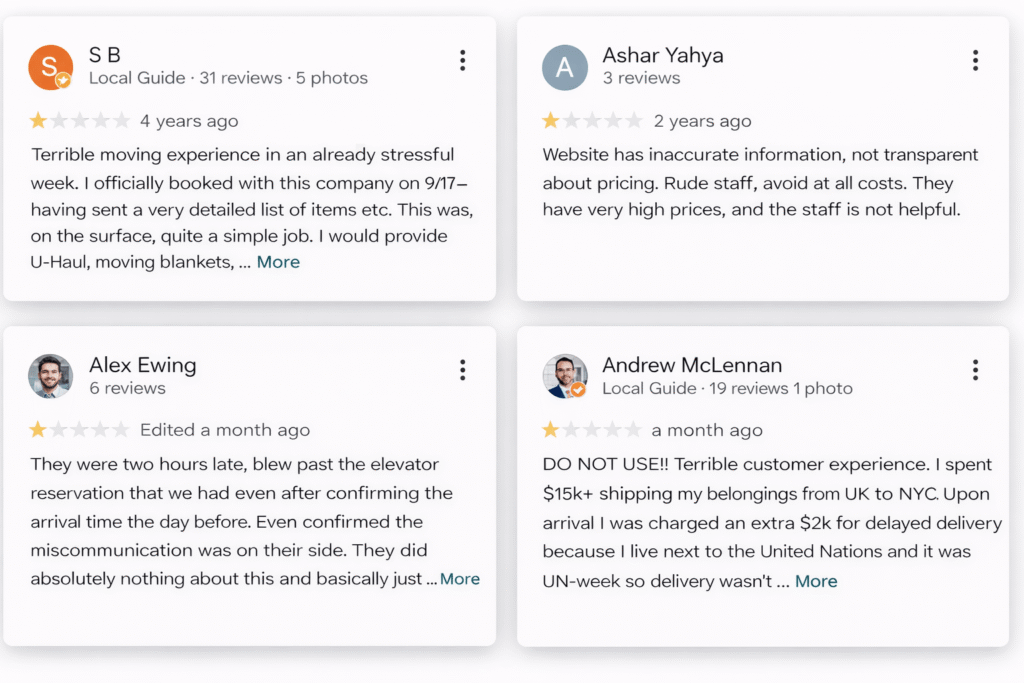Image resolution: width=1024 pixels, height=683 pixels.
Task: Click Ashar Yahya's gray 'A' avatar
Action: click(x=564, y=67)
